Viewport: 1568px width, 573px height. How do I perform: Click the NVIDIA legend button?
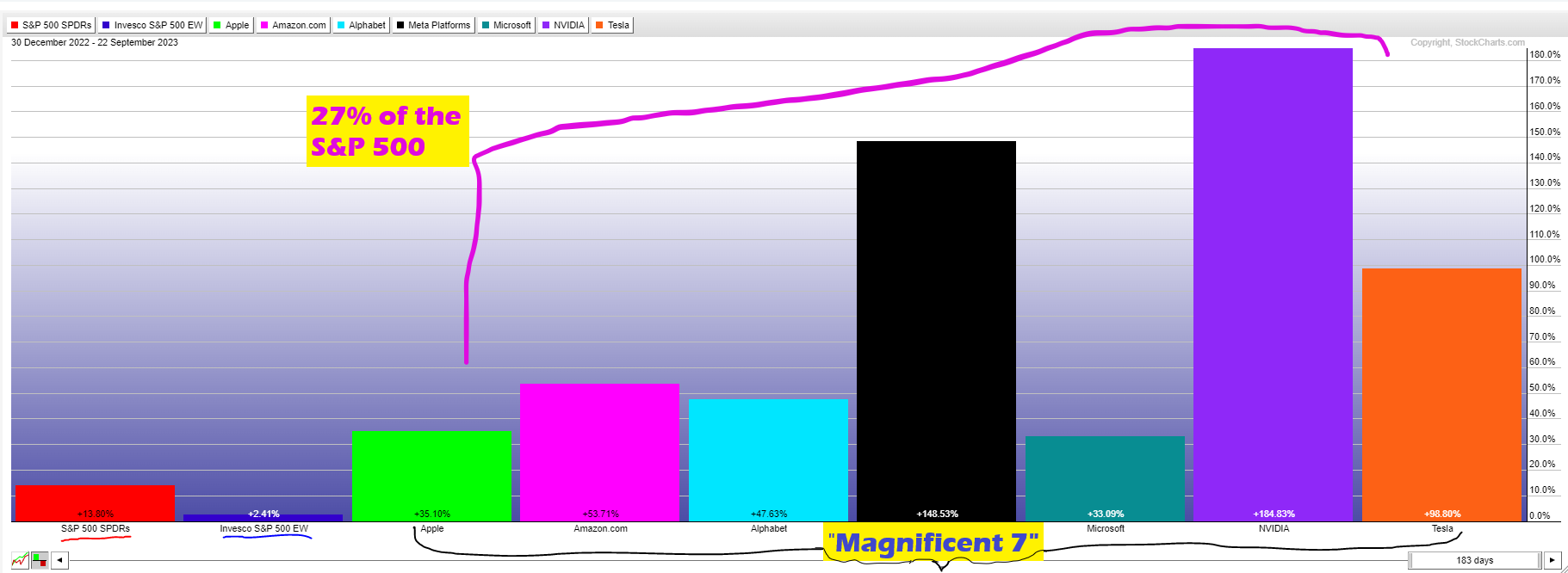(x=563, y=25)
